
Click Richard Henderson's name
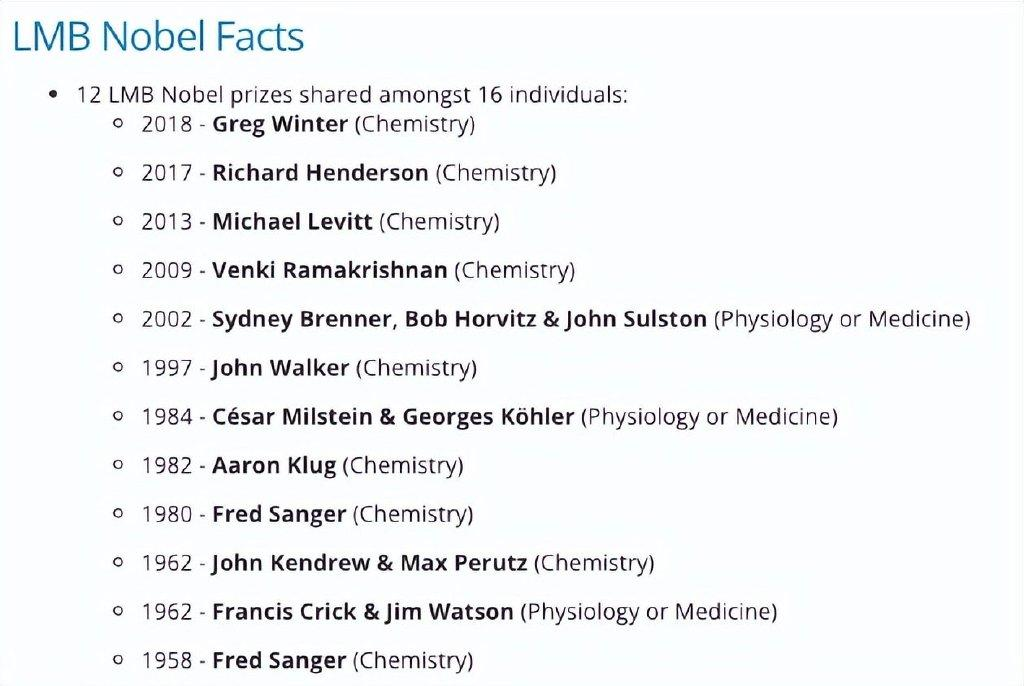pyautogui.click(x=320, y=172)
